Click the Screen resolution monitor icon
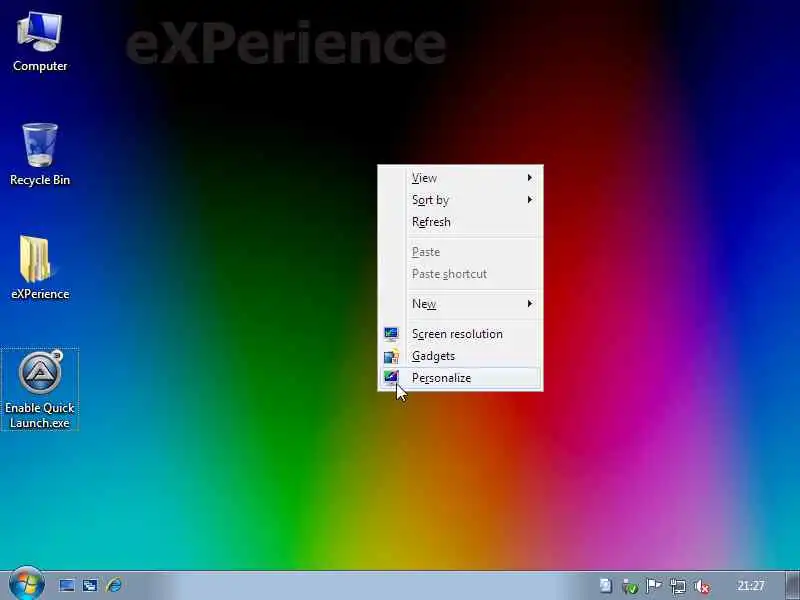This screenshot has height=600, width=800. [391, 334]
